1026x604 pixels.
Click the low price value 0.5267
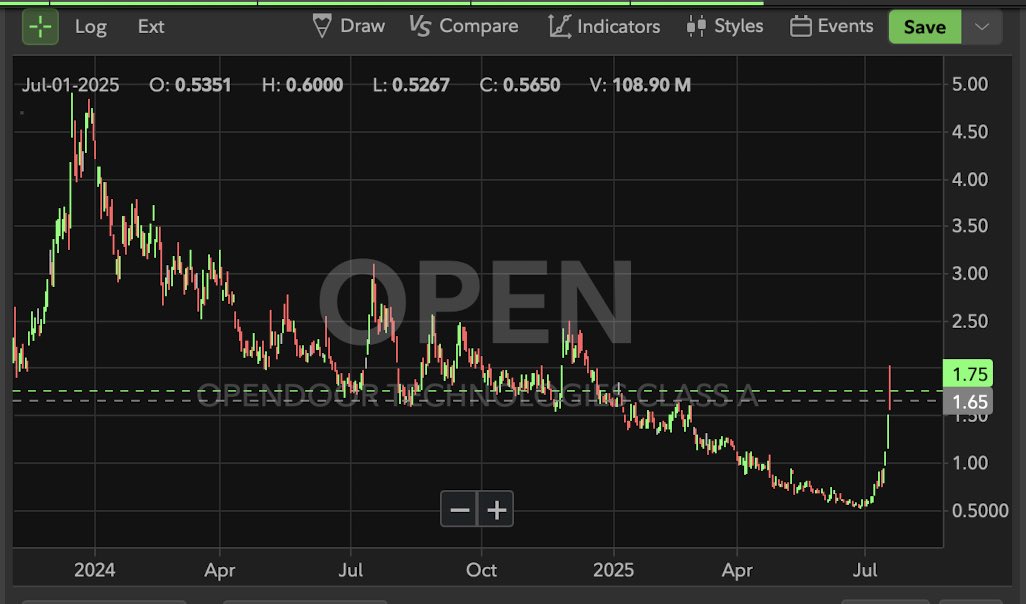[421, 85]
